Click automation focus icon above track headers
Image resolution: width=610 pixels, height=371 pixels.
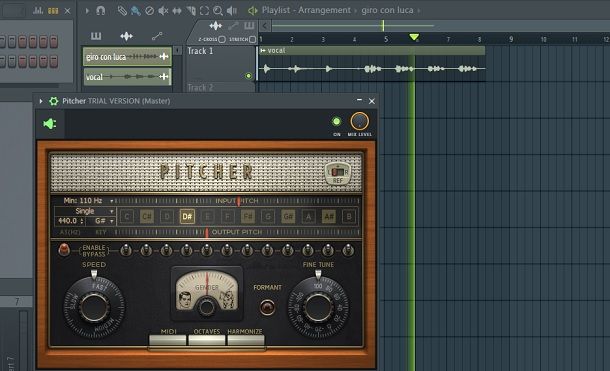tap(233, 26)
